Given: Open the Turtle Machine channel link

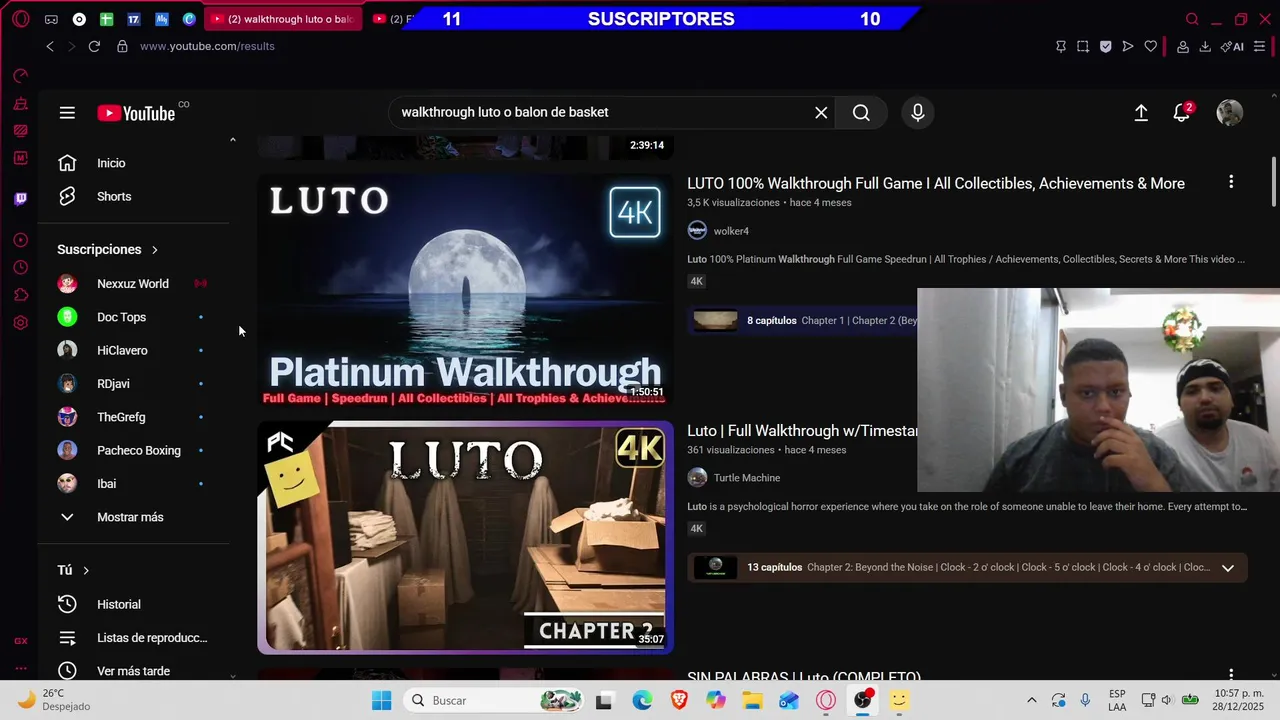Looking at the screenshot, I should click(746, 478).
